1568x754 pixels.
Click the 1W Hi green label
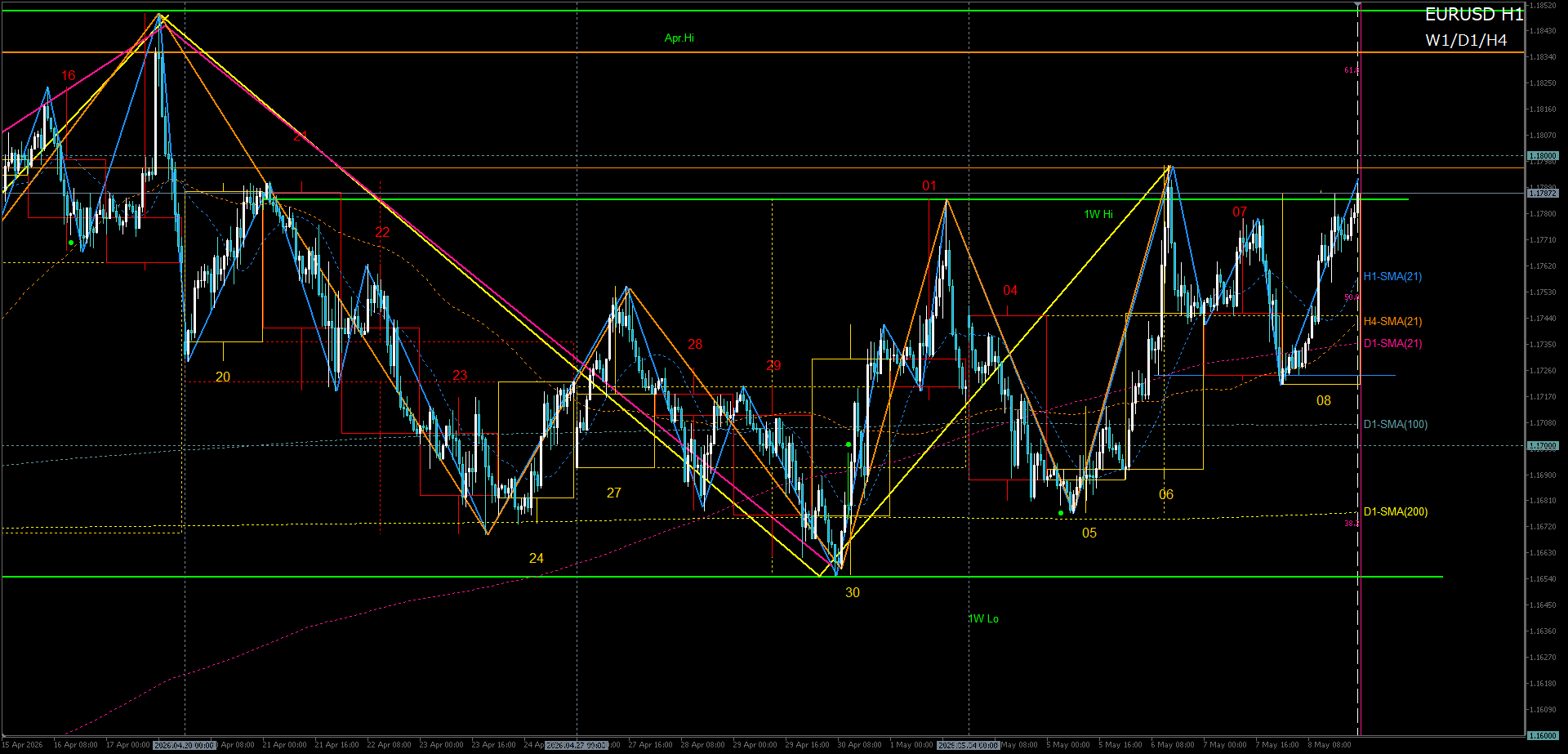point(1098,214)
